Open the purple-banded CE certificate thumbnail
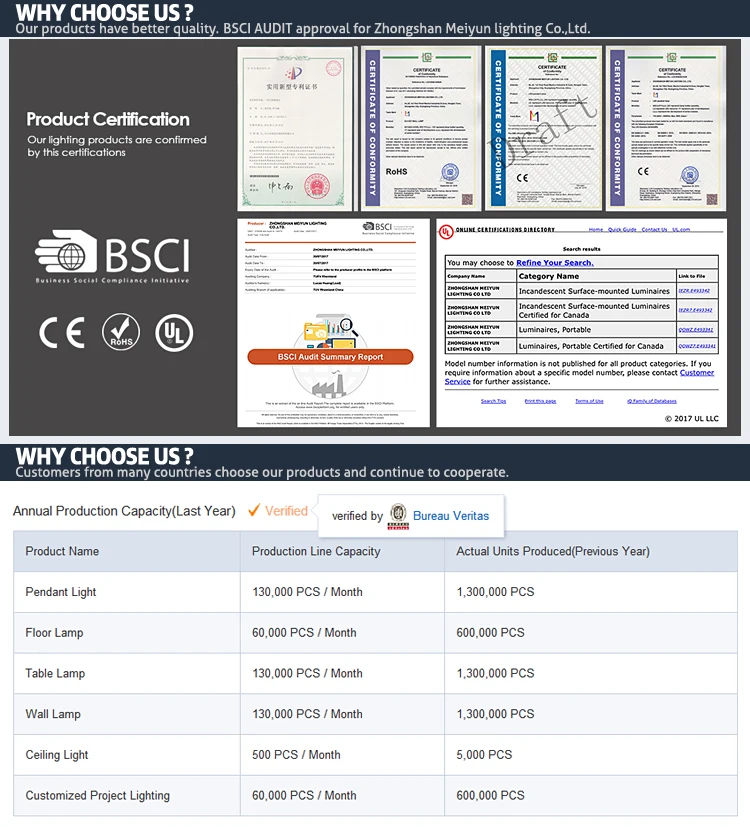 666,129
